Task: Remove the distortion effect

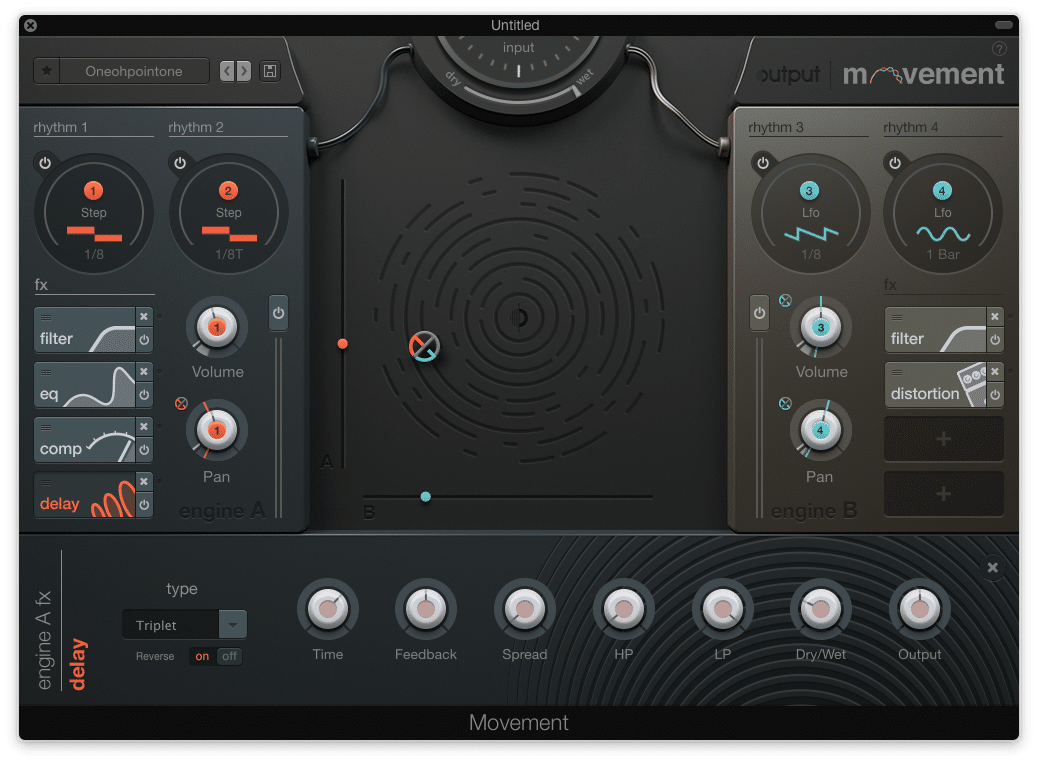Action: click(994, 372)
